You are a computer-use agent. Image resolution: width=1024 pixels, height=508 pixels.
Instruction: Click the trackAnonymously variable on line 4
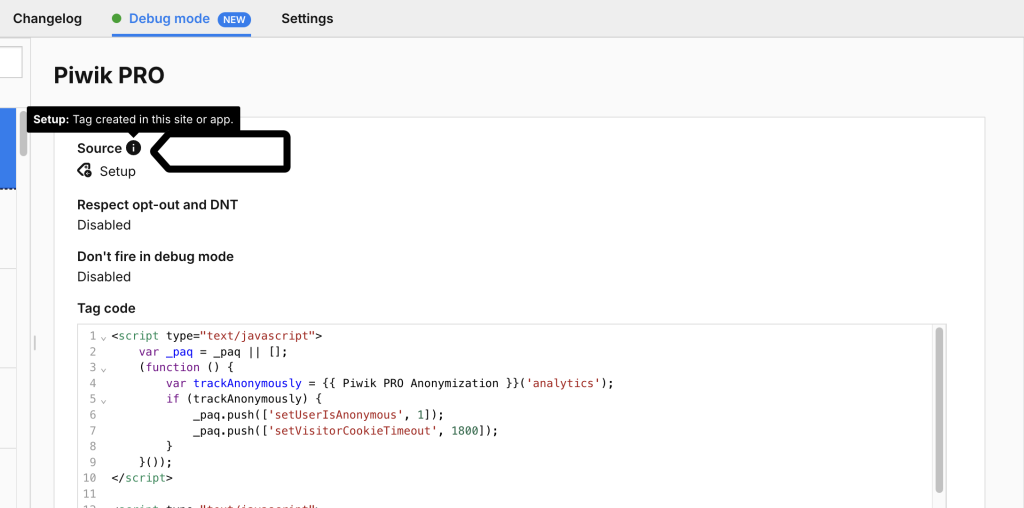[248, 383]
